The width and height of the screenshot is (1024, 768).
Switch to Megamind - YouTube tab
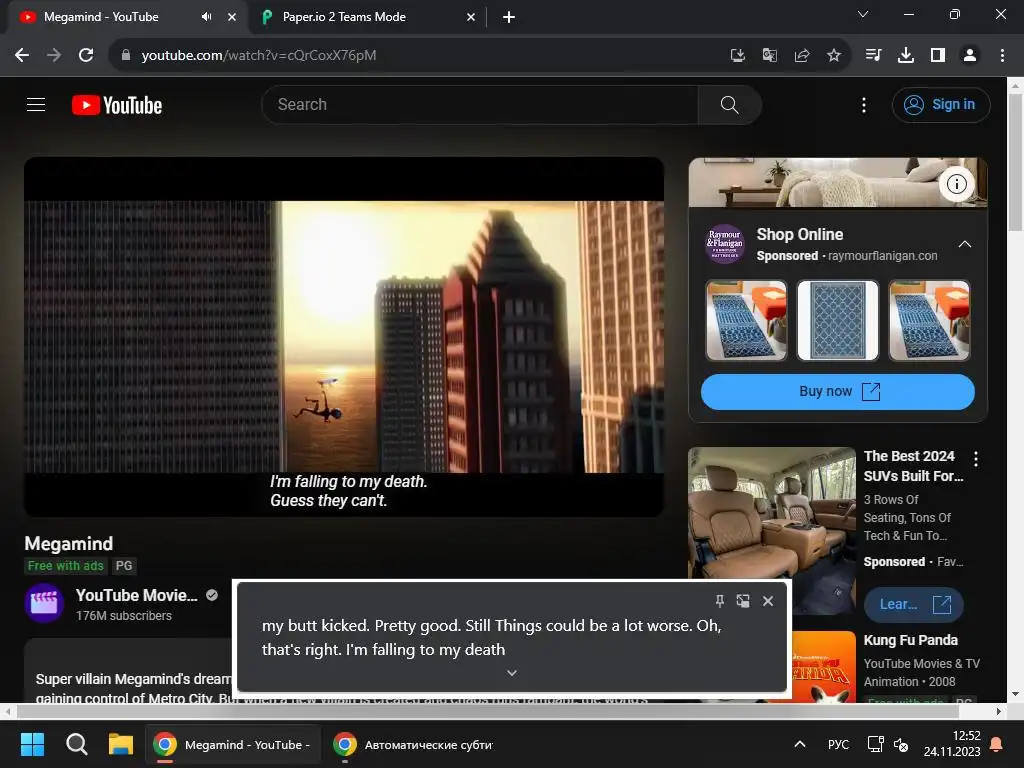tap(101, 17)
